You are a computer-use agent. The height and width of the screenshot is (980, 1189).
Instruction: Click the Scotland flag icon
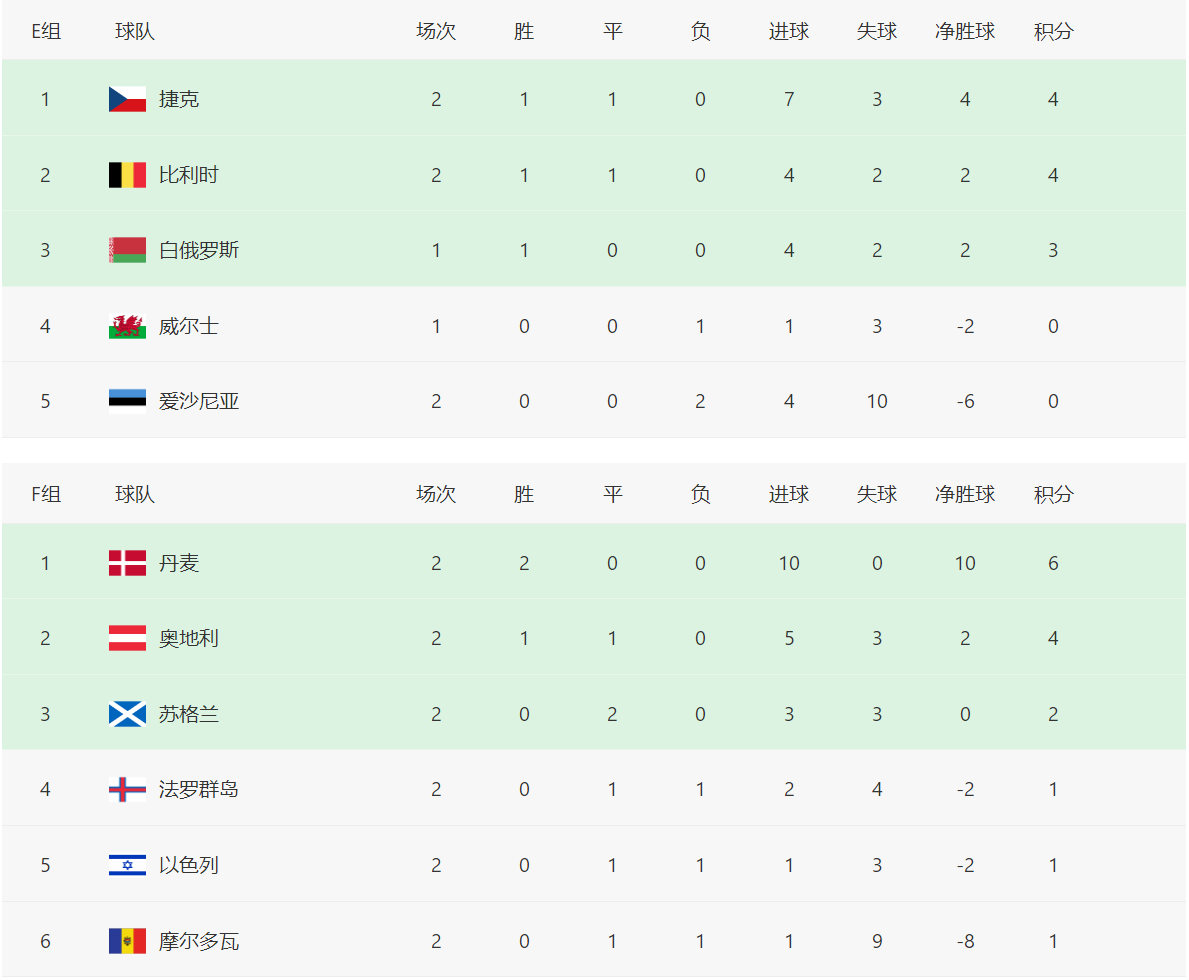coord(127,714)
